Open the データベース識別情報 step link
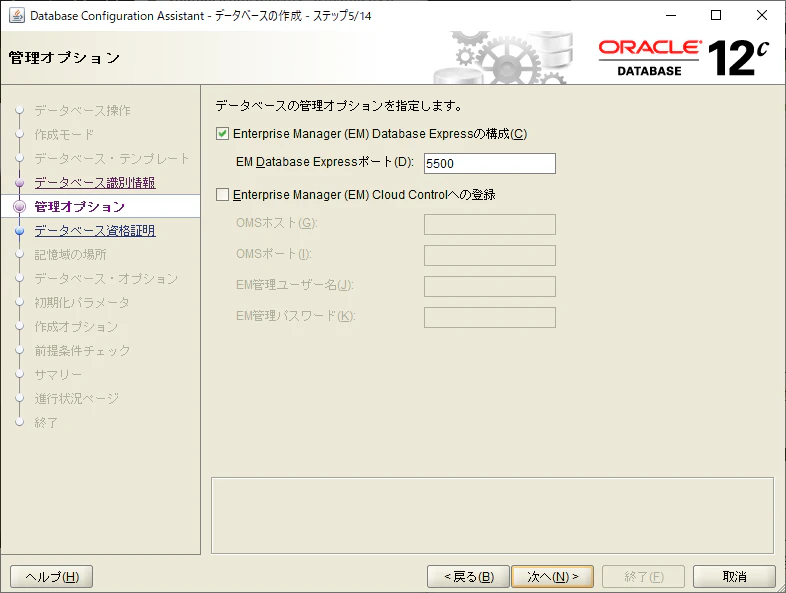Viewport: 786px width, 593px height. click(x=95, y=182)
